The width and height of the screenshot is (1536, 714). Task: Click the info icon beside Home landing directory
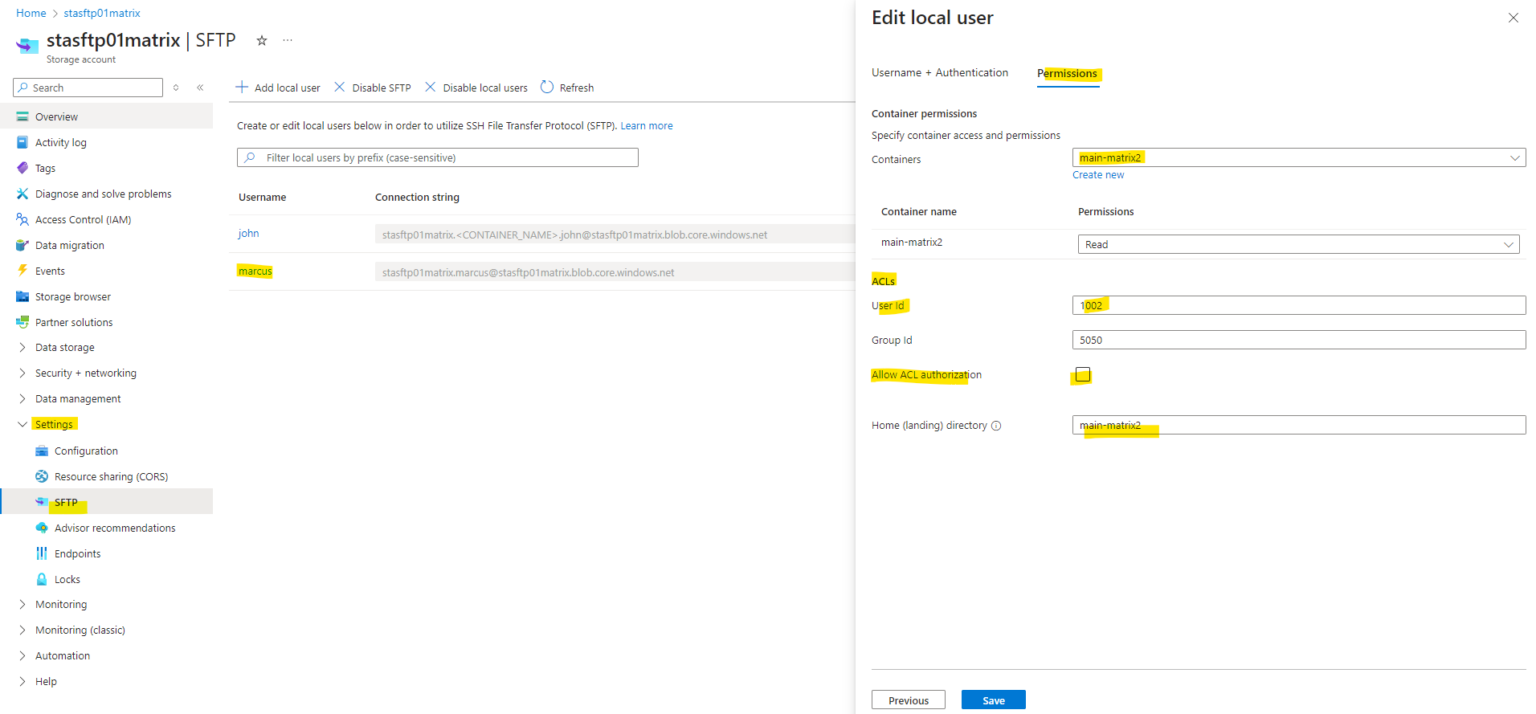(x=996, y=425)
